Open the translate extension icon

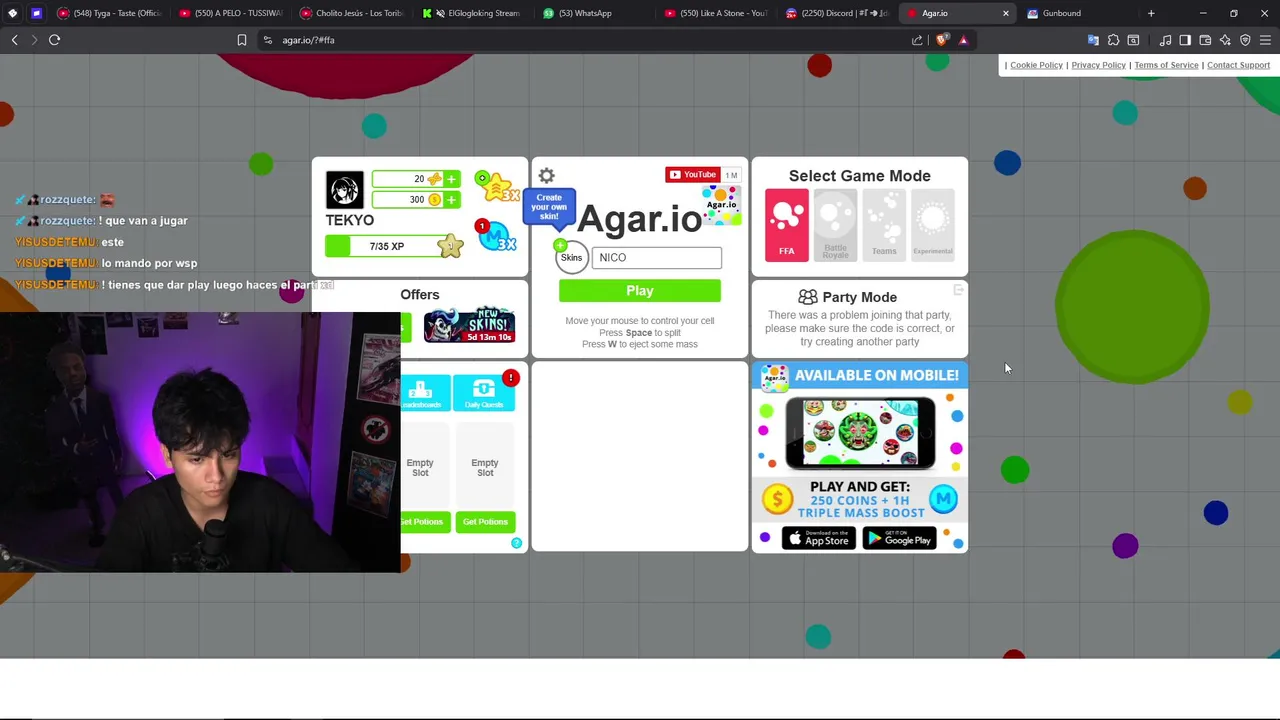click(x=1093, y=40)
